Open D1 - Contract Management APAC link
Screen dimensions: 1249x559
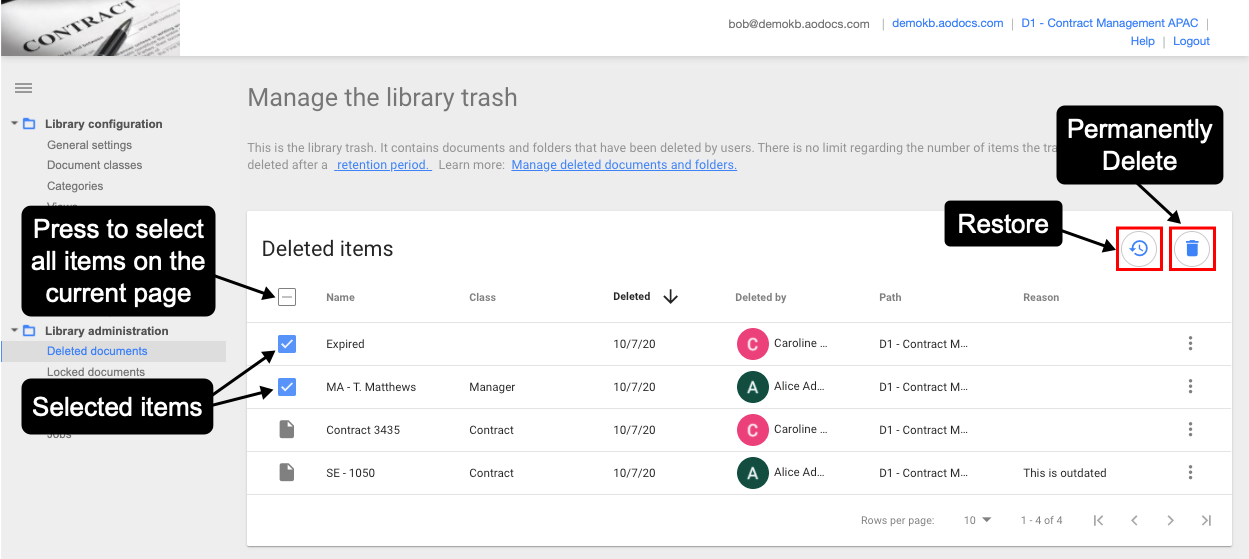coord(1109,23)
